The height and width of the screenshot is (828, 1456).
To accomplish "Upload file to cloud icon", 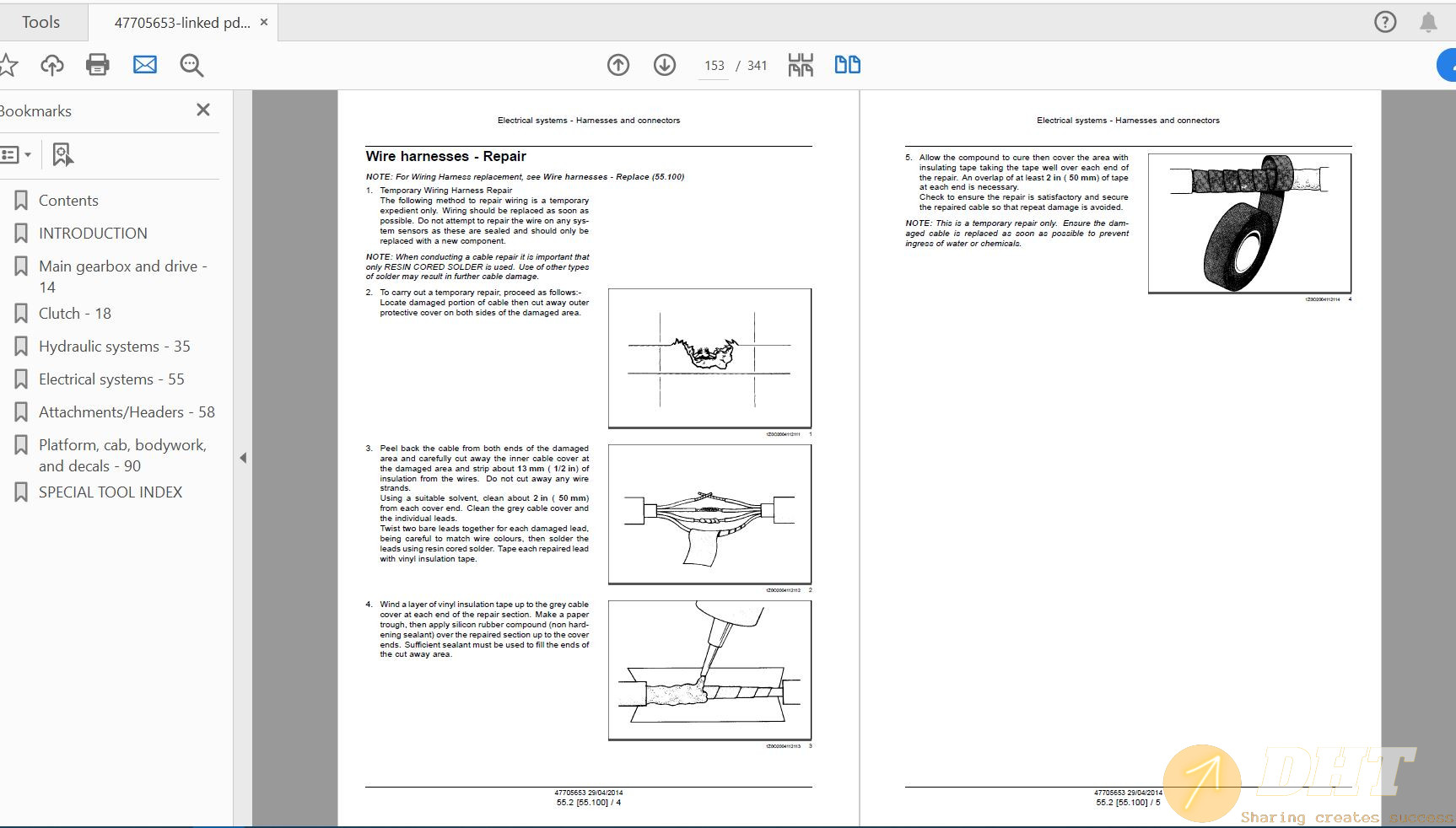I will click(52, 65).
